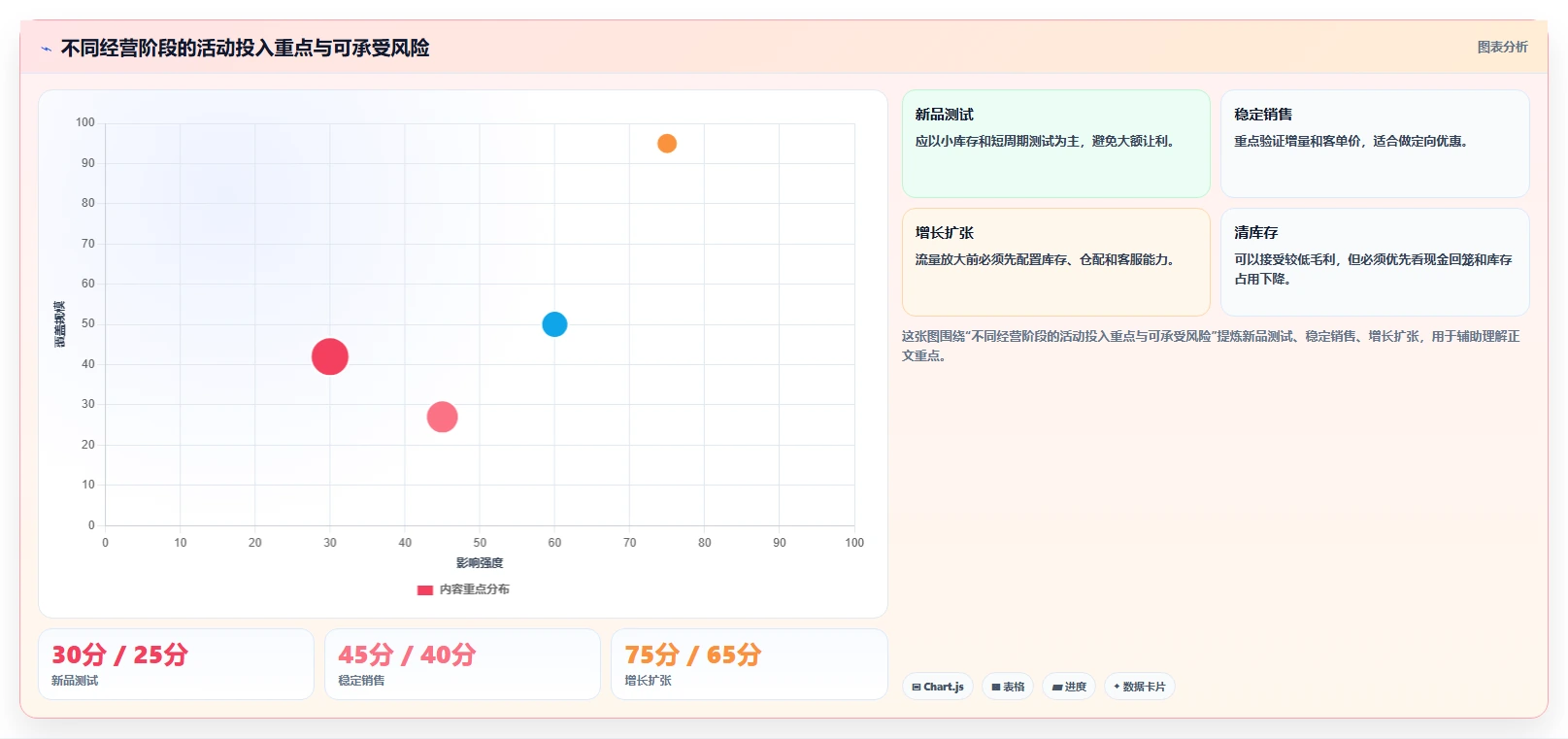This screenshot has height=739, width=1568.
Task: Open the 新品测试 info card
Action: (x=1056, y=144)
